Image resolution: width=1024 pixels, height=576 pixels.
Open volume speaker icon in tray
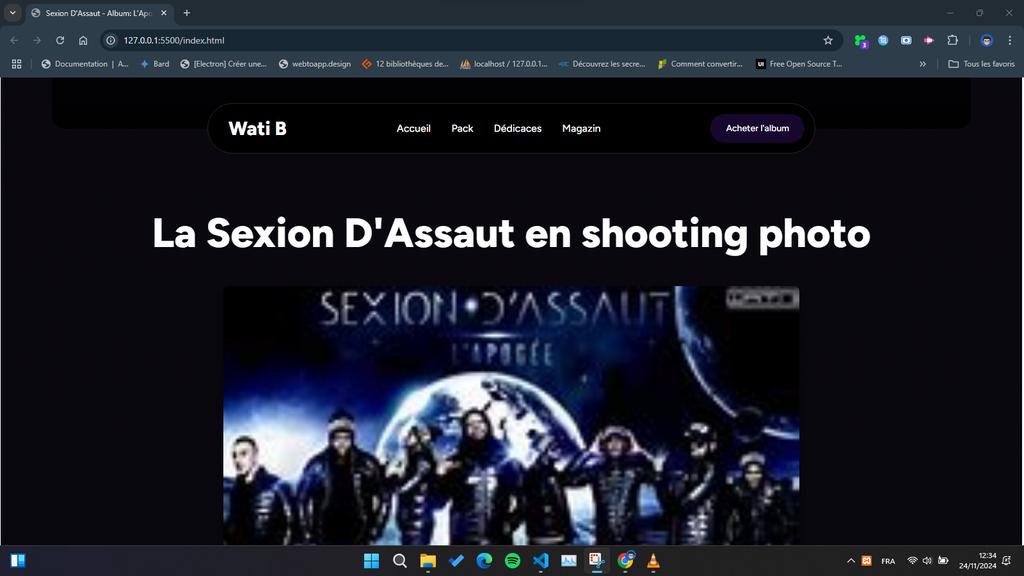(927, 561)
